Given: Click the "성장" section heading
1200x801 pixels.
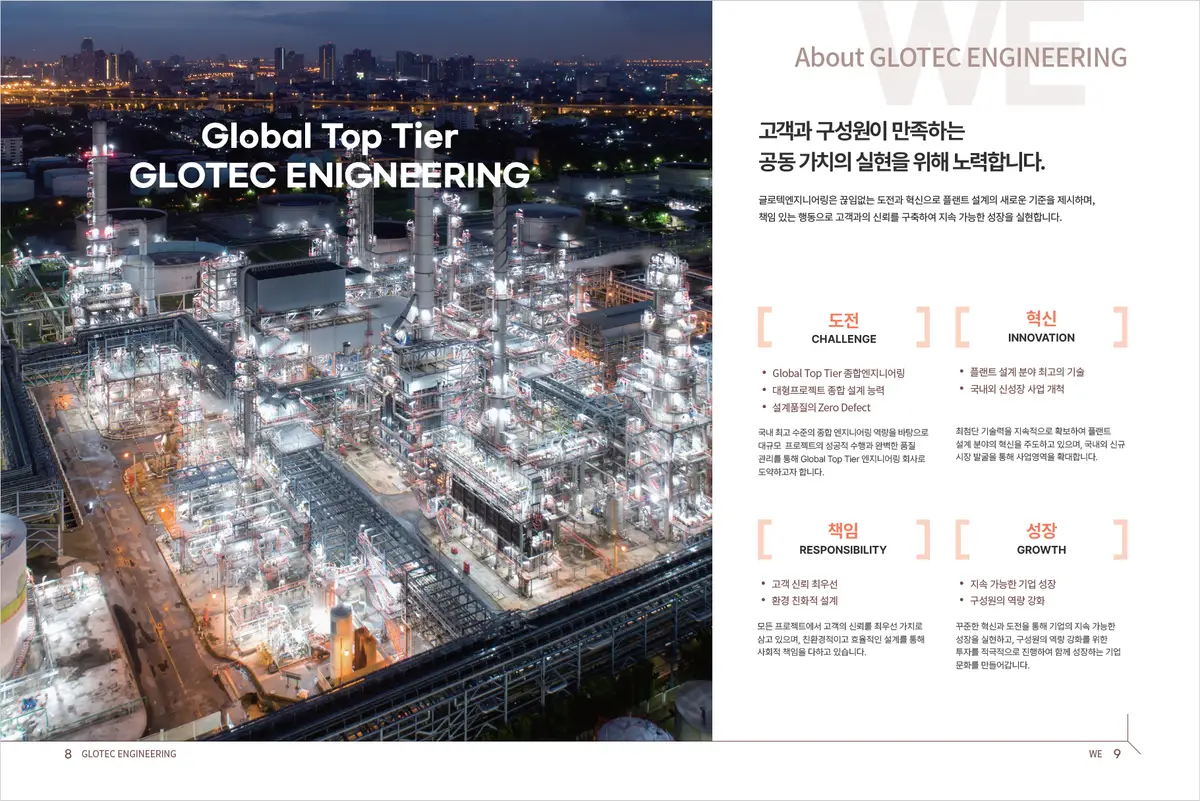Looking at the screenshot, I should [x=1041, y=531].
